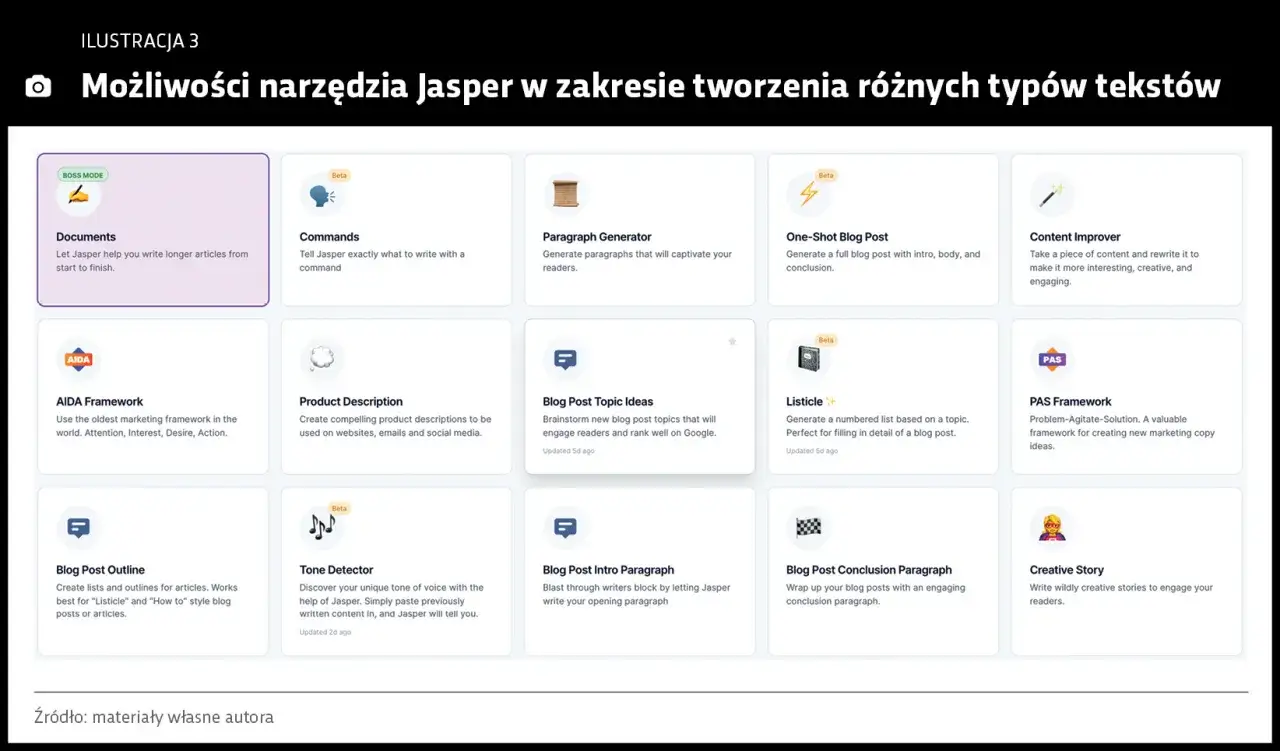Choose the Blog Post Outline title
The width and height of the screenshot is (1280, 751).
click(x=100, y=570)
